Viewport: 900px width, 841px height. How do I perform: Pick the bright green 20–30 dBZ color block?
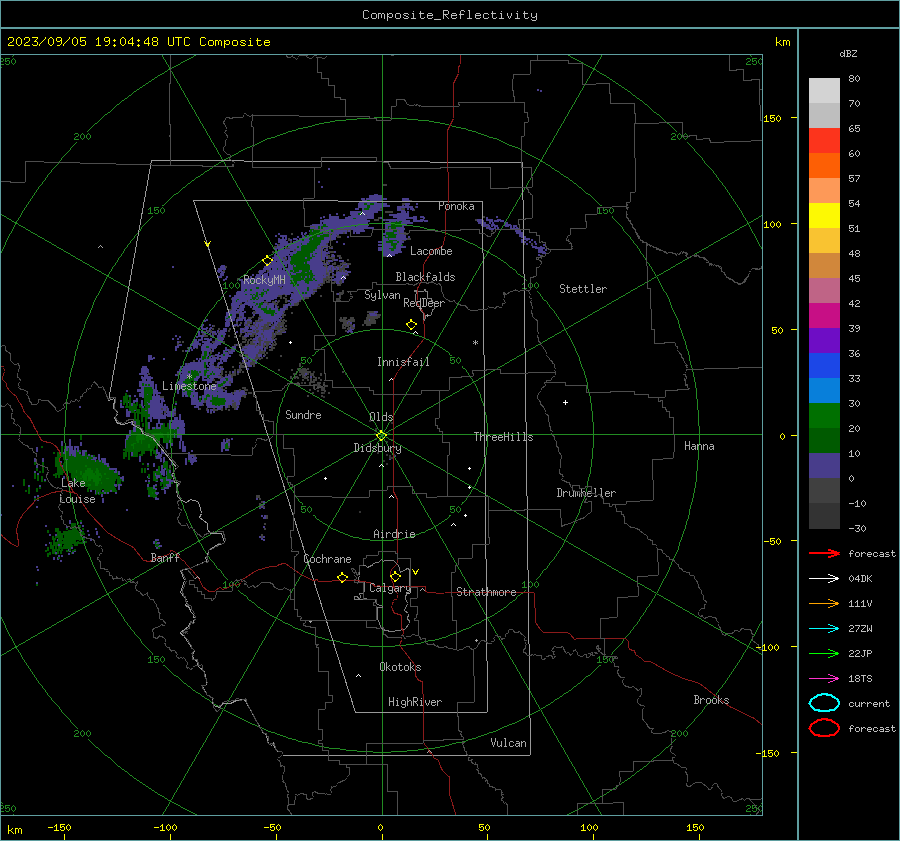824,416
